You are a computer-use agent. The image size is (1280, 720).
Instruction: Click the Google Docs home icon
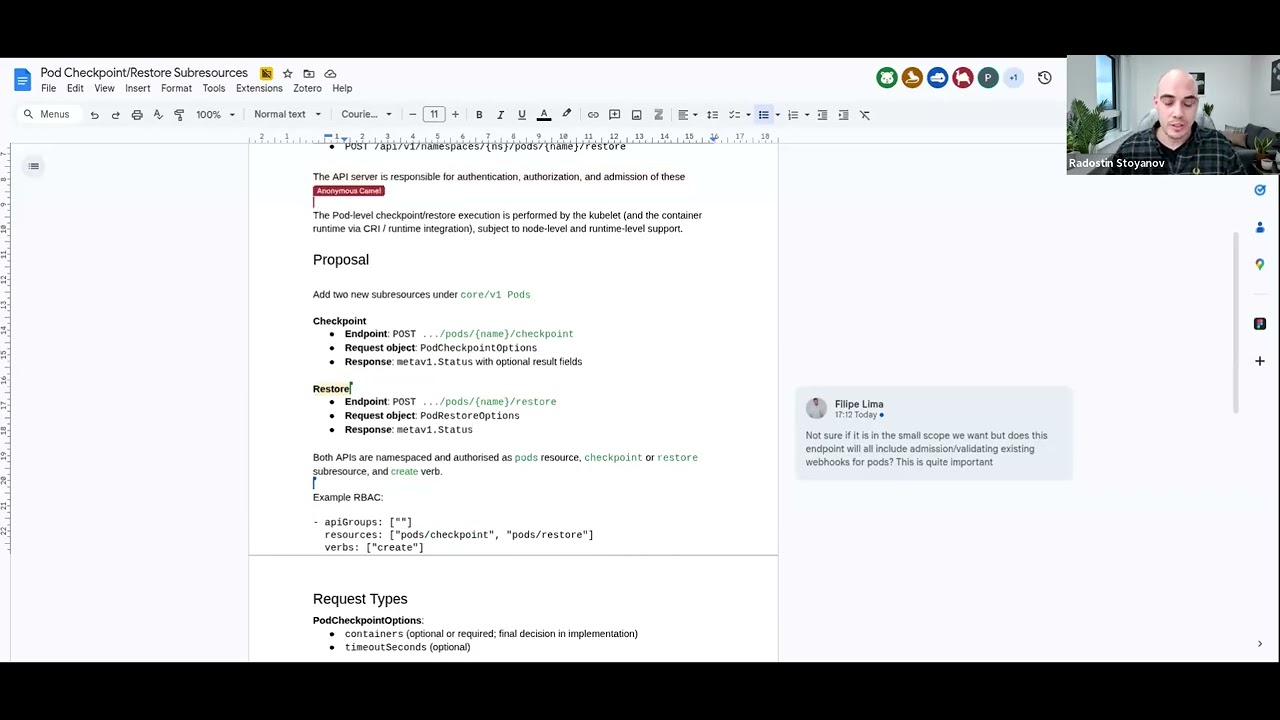22,80
